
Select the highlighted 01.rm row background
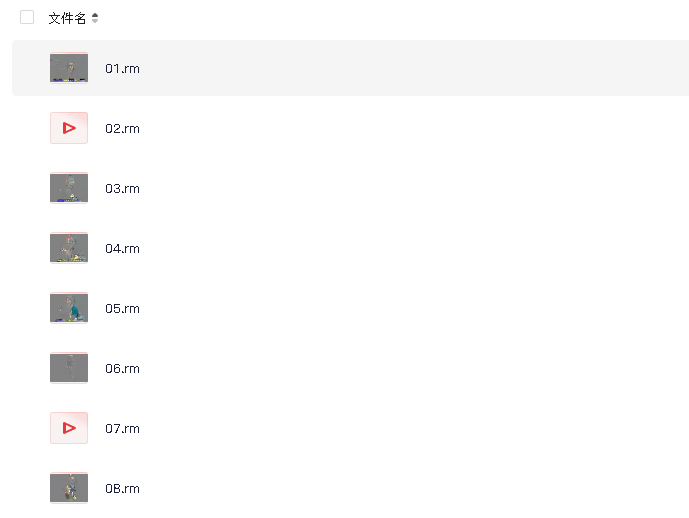click(350, 68)
